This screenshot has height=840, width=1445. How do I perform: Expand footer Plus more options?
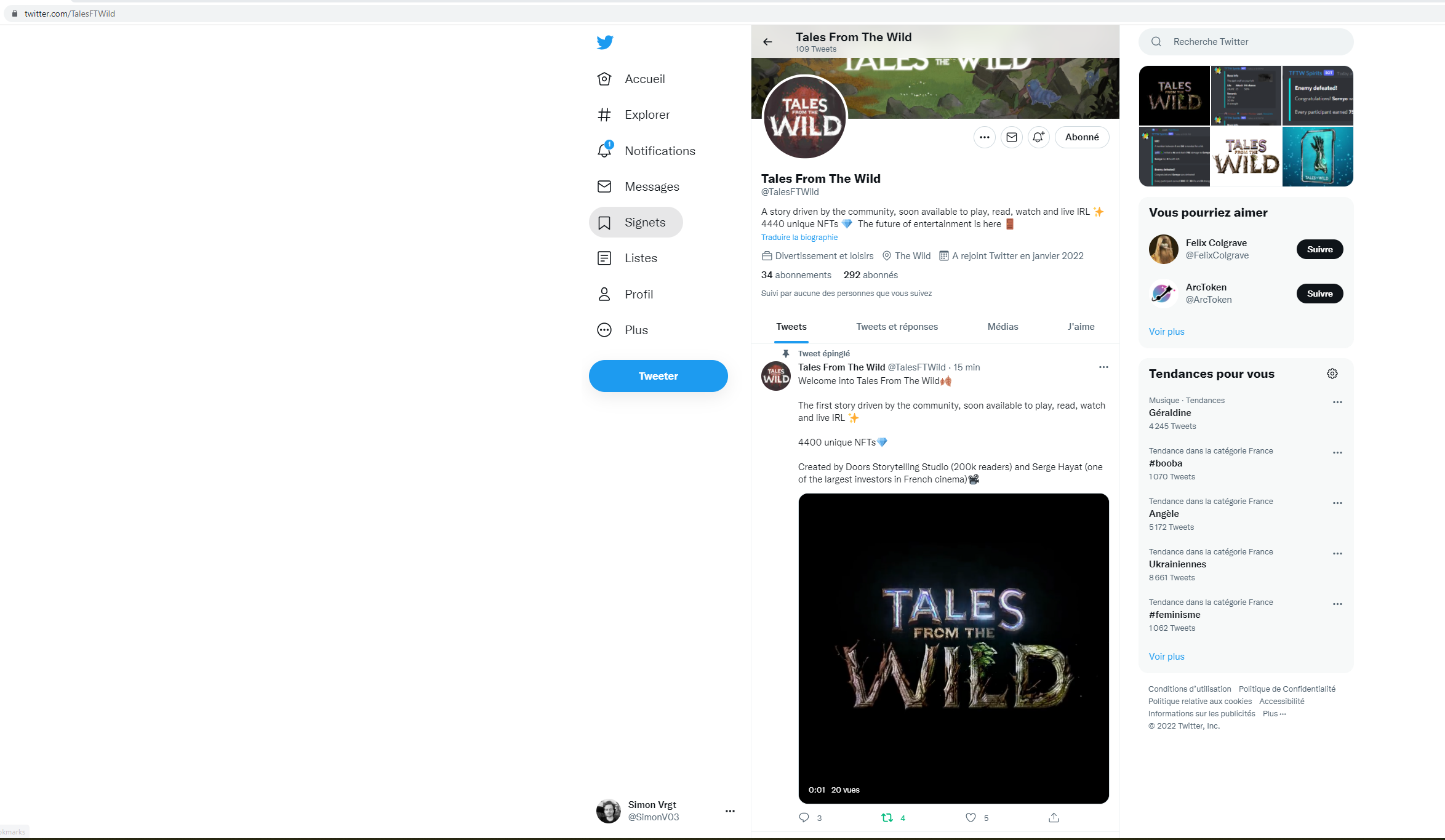pos(1274,714)
